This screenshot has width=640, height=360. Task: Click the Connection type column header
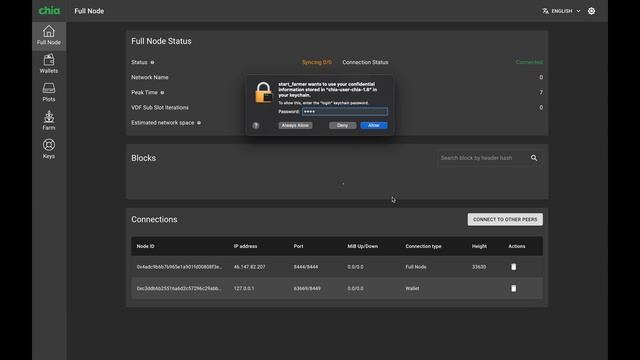[x=423, y=246]
